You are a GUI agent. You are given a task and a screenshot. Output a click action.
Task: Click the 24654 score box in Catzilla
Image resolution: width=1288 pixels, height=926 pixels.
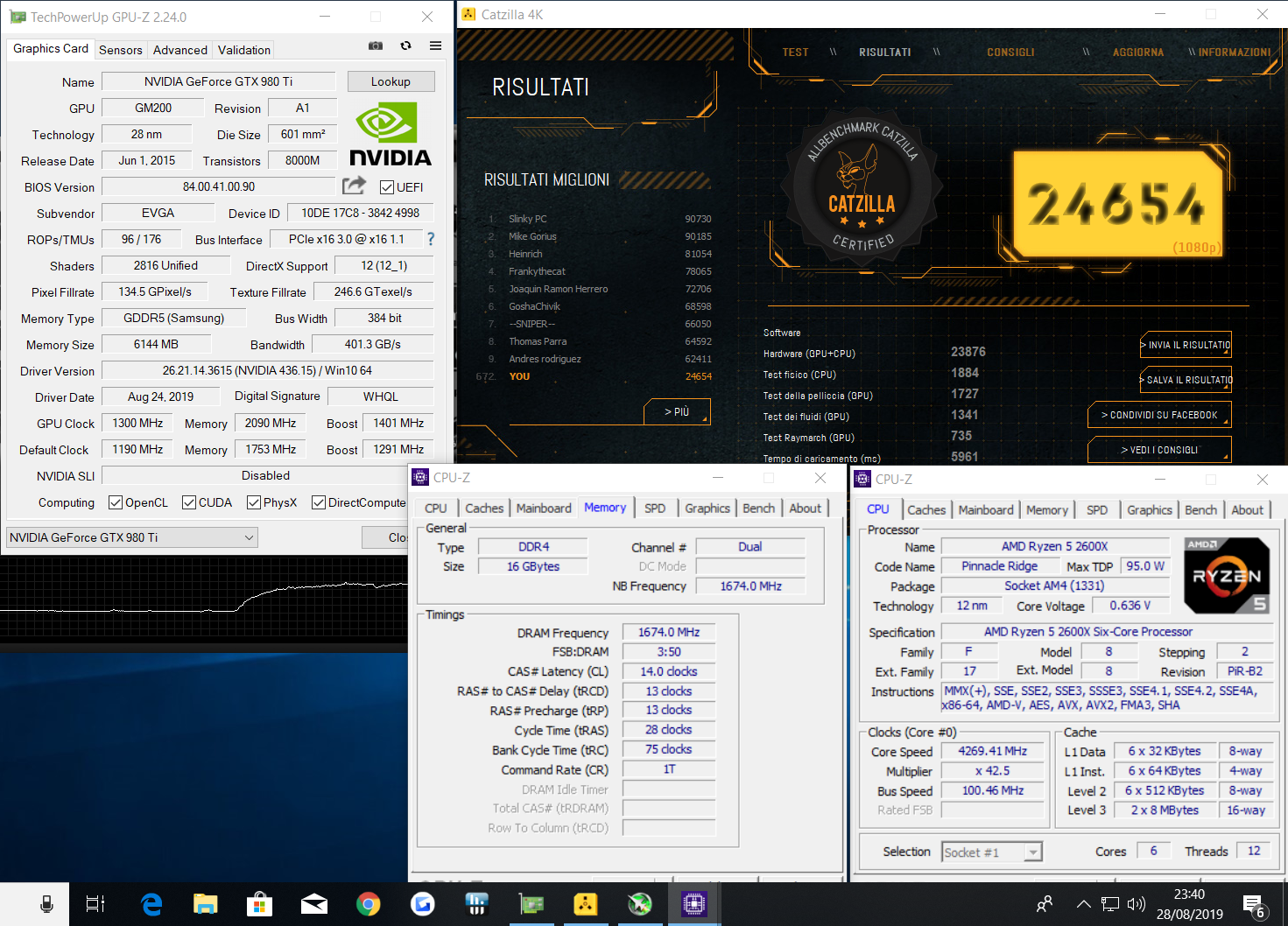[1117, 203]
